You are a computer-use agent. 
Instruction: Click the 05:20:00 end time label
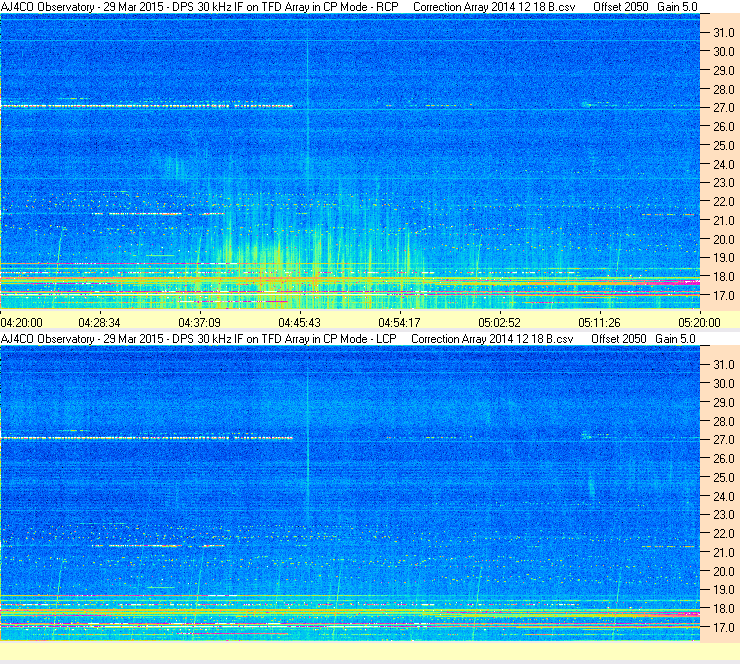pos(699,323)
